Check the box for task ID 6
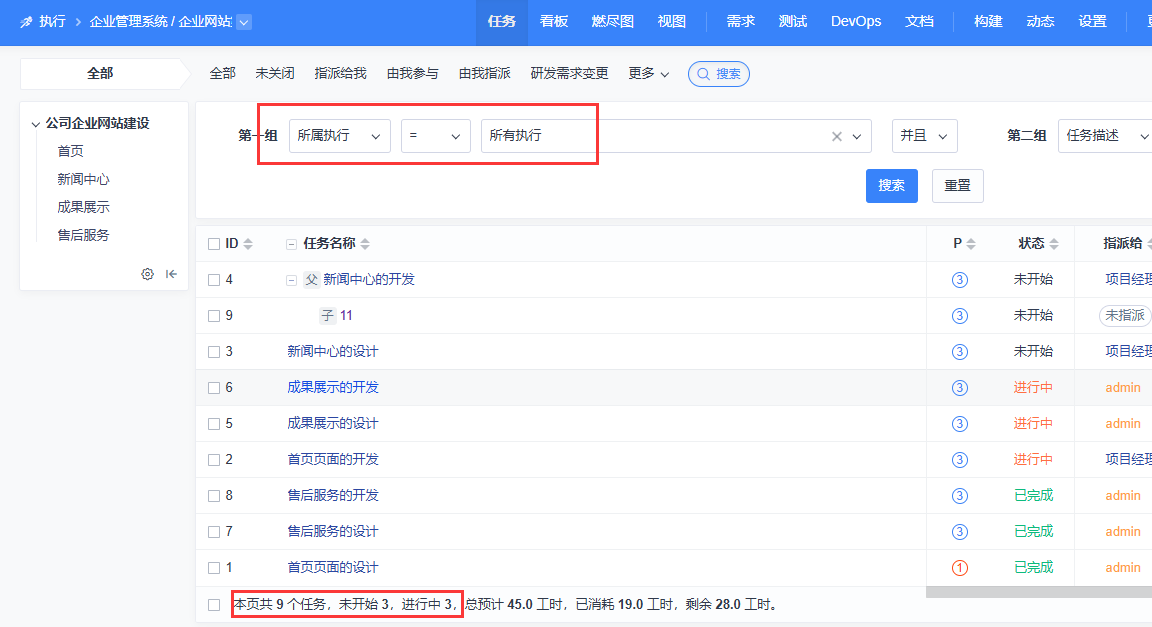Image resolution: width=1152 pixels, height=627 pixels. point(214,388)
